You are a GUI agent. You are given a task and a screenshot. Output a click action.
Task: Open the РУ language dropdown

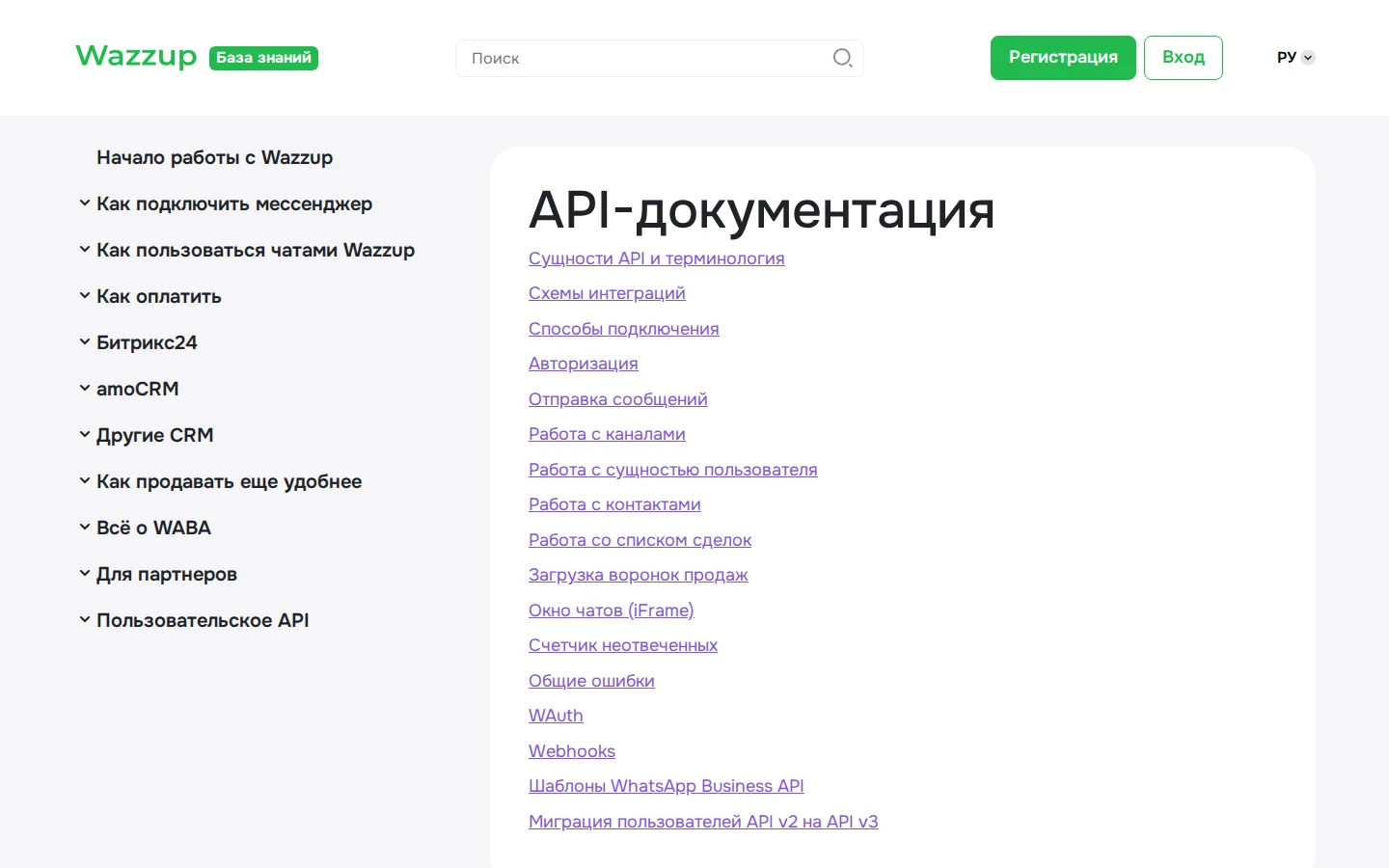(x=1295, y=58)
